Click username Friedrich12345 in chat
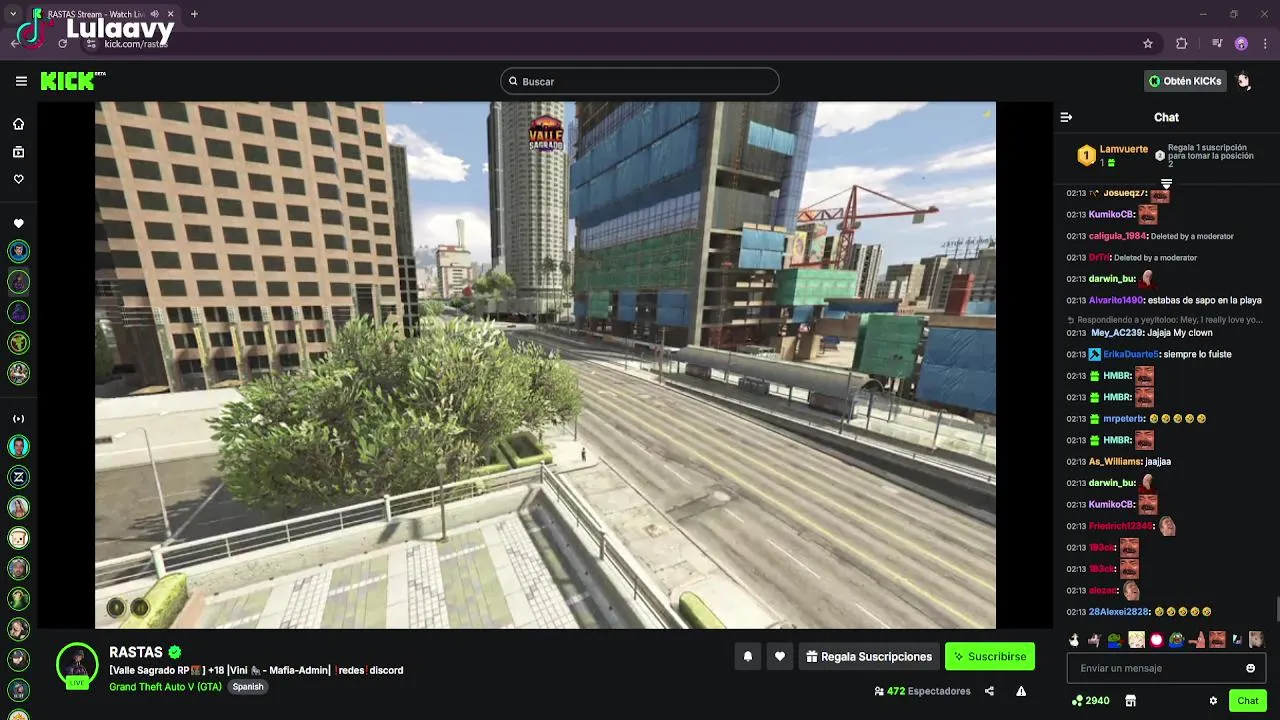 coord(1121,526)
